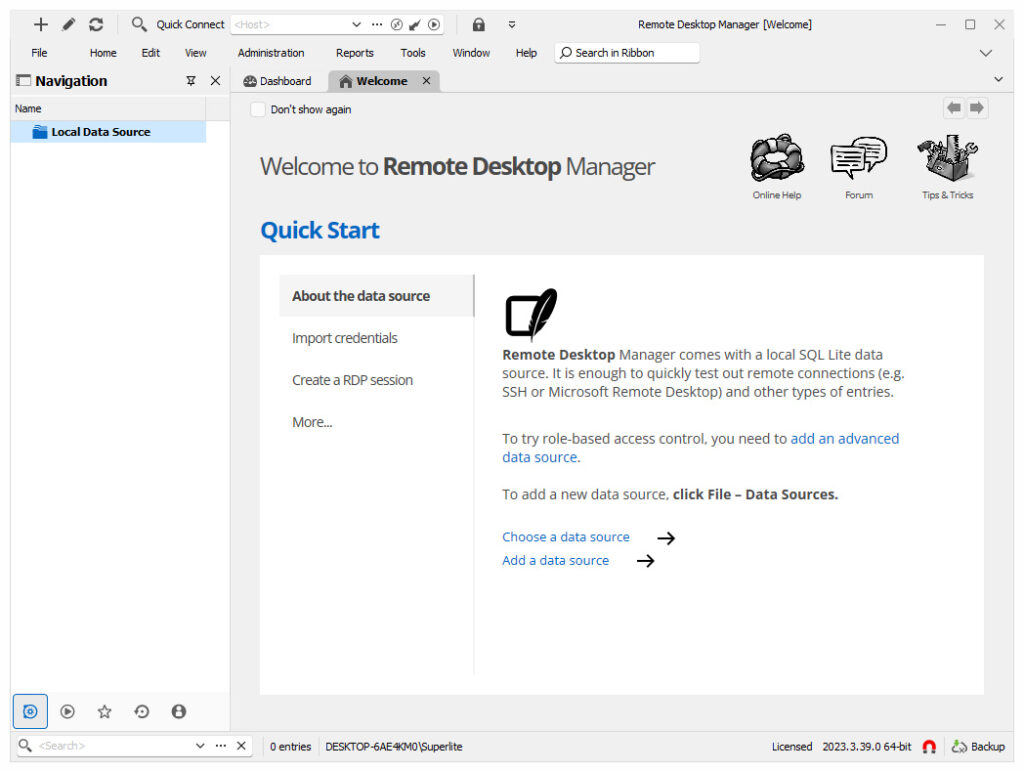Close the Welcome tab
This screenshot has height=772, width=1024.
(426, 81)
